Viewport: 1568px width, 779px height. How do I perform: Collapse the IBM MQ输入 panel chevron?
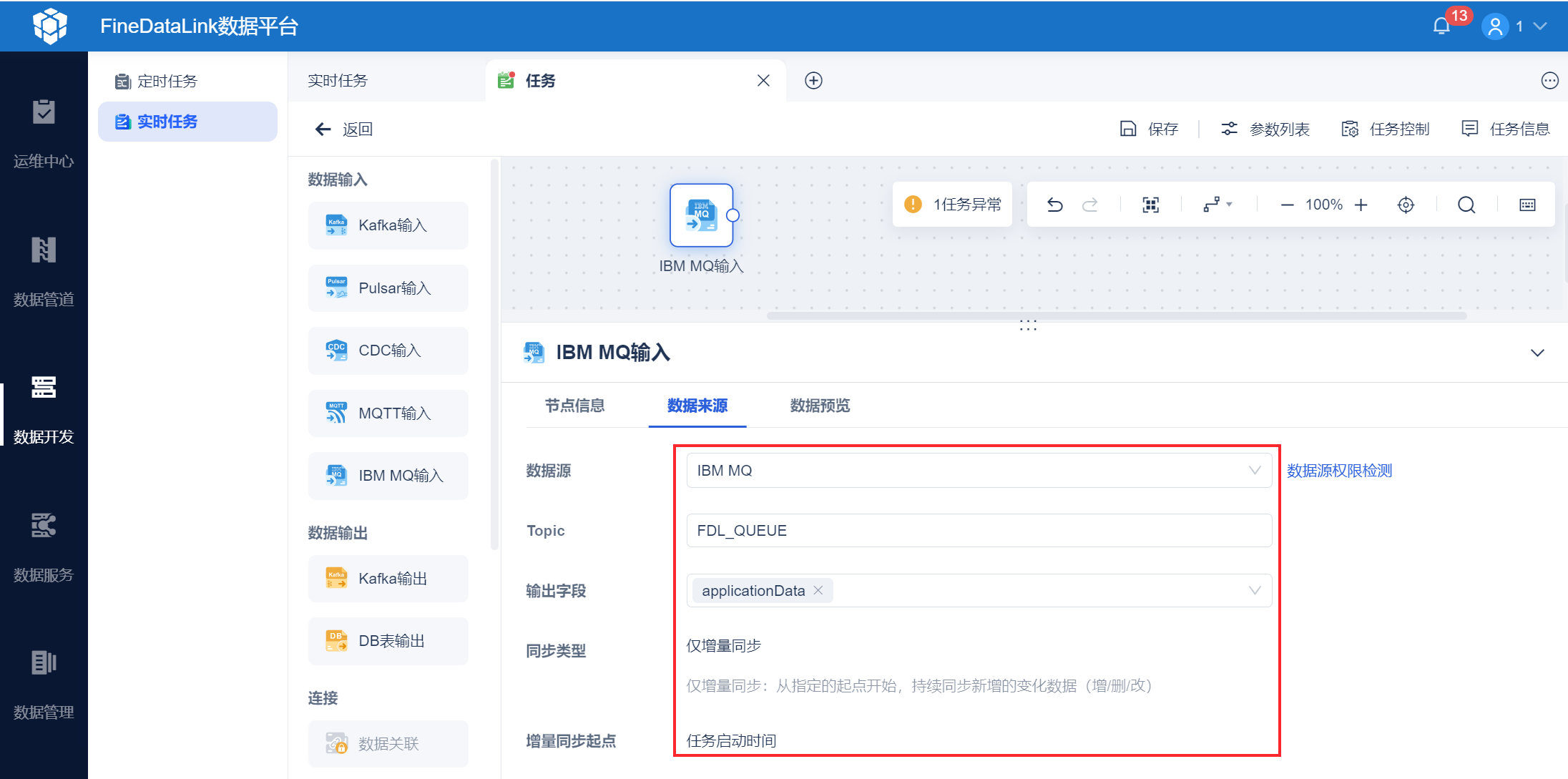click(x=1537, y=353)
